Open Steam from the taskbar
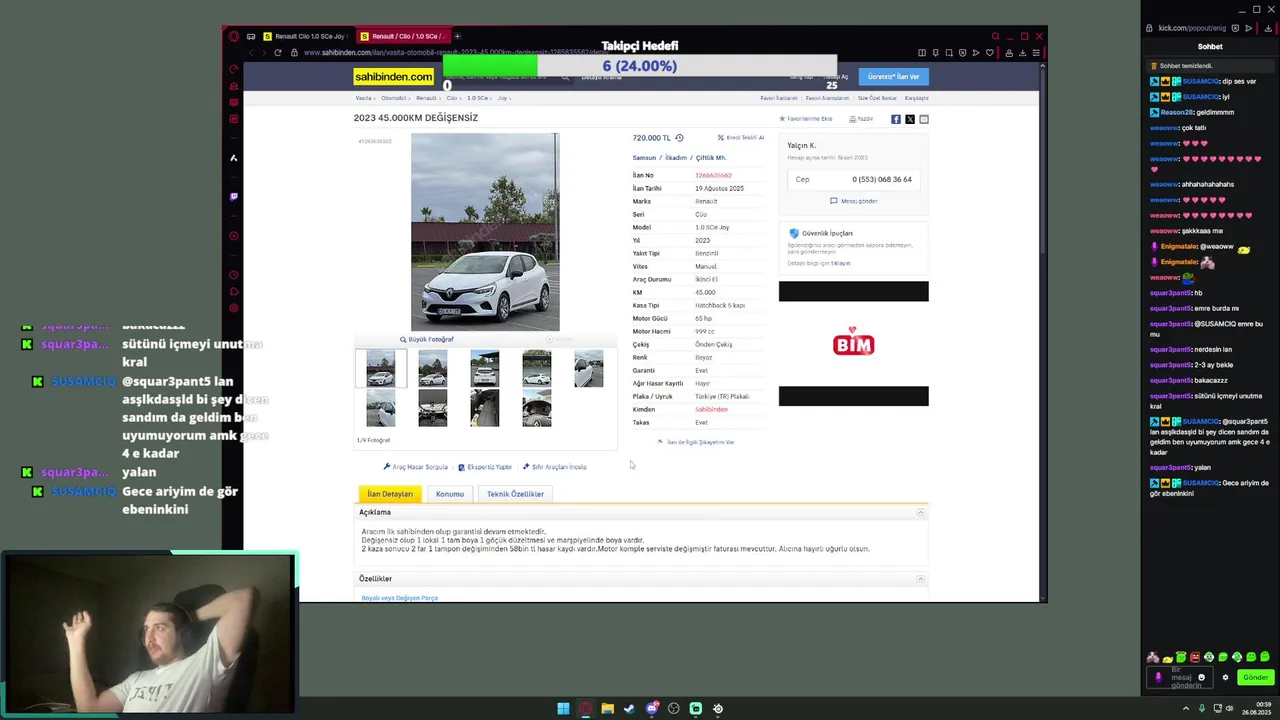The height and width of the screenshot is (720, 1280). (629, 708)
